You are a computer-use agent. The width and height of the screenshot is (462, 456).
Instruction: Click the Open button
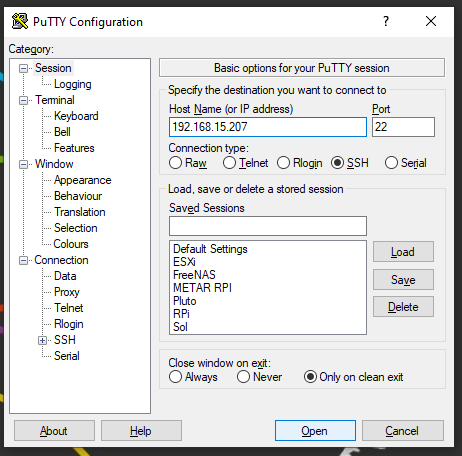point(315,431)
